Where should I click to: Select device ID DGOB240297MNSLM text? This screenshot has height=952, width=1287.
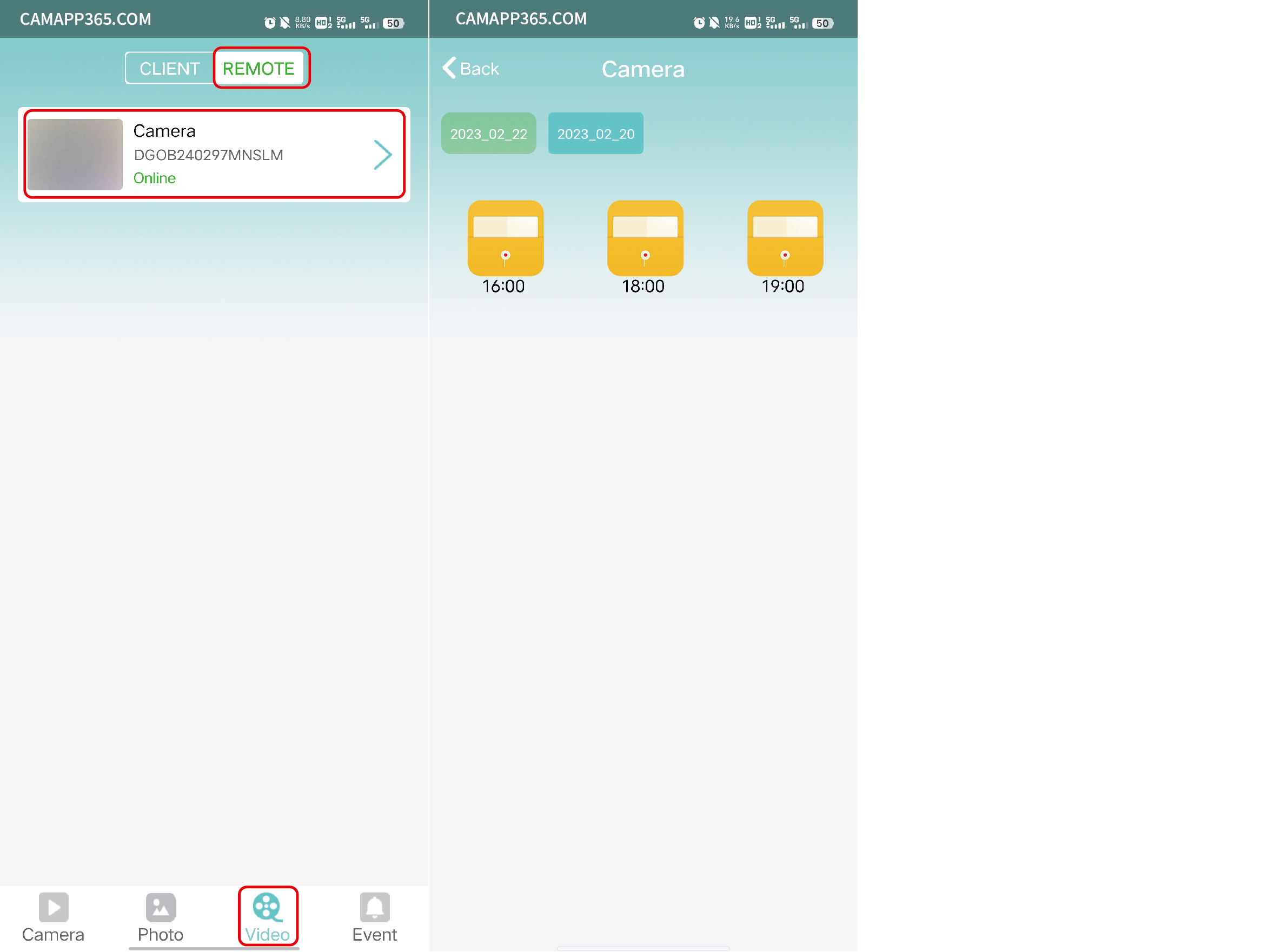(209, 155)
